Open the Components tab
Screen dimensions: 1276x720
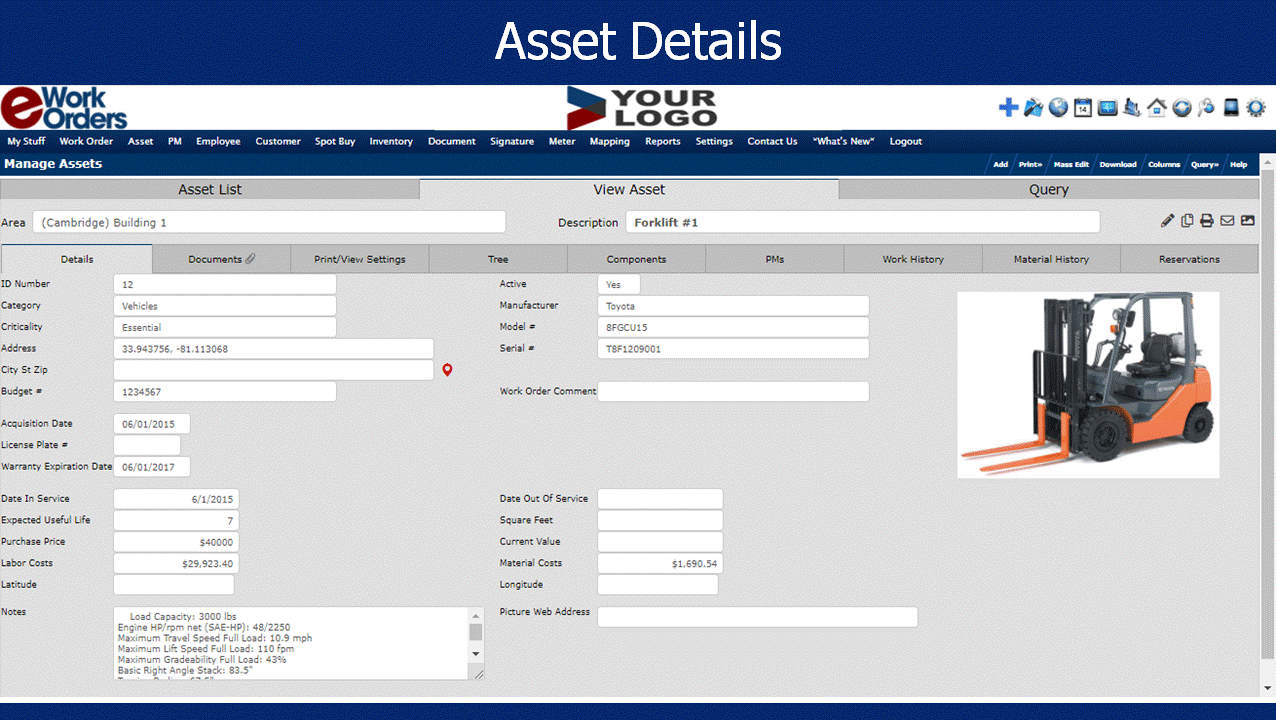[636, 259]
